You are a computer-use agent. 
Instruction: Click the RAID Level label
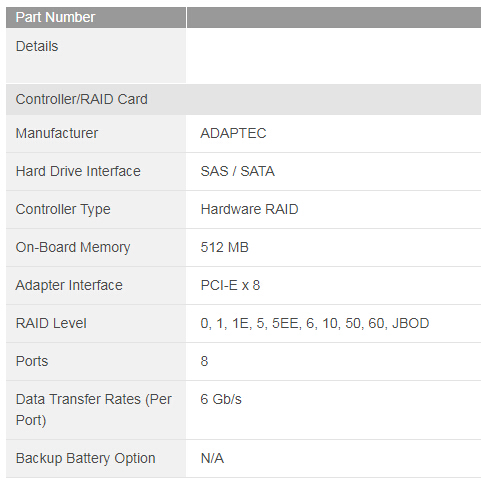51,323
